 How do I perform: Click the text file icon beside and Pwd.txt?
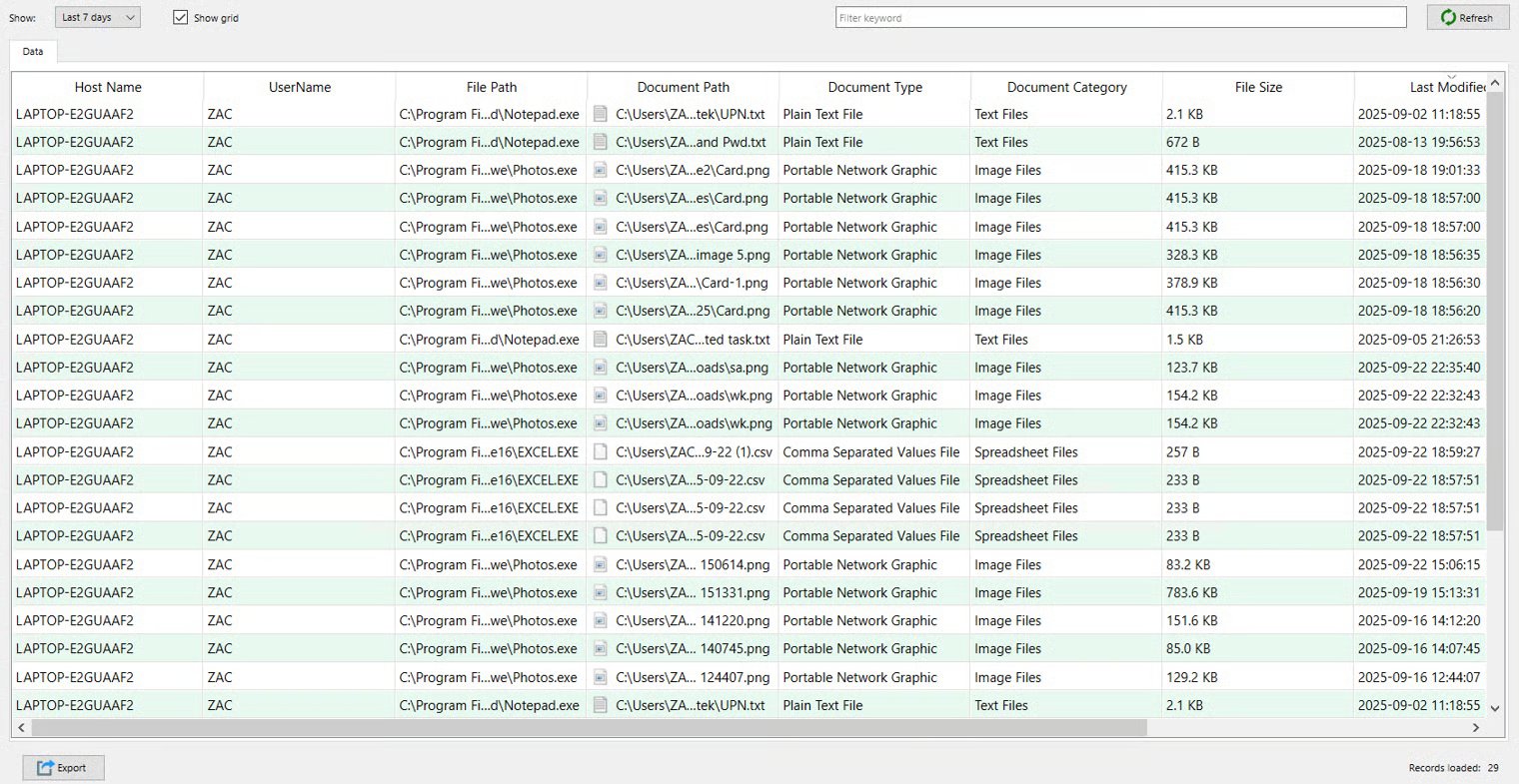click(601, 142)
